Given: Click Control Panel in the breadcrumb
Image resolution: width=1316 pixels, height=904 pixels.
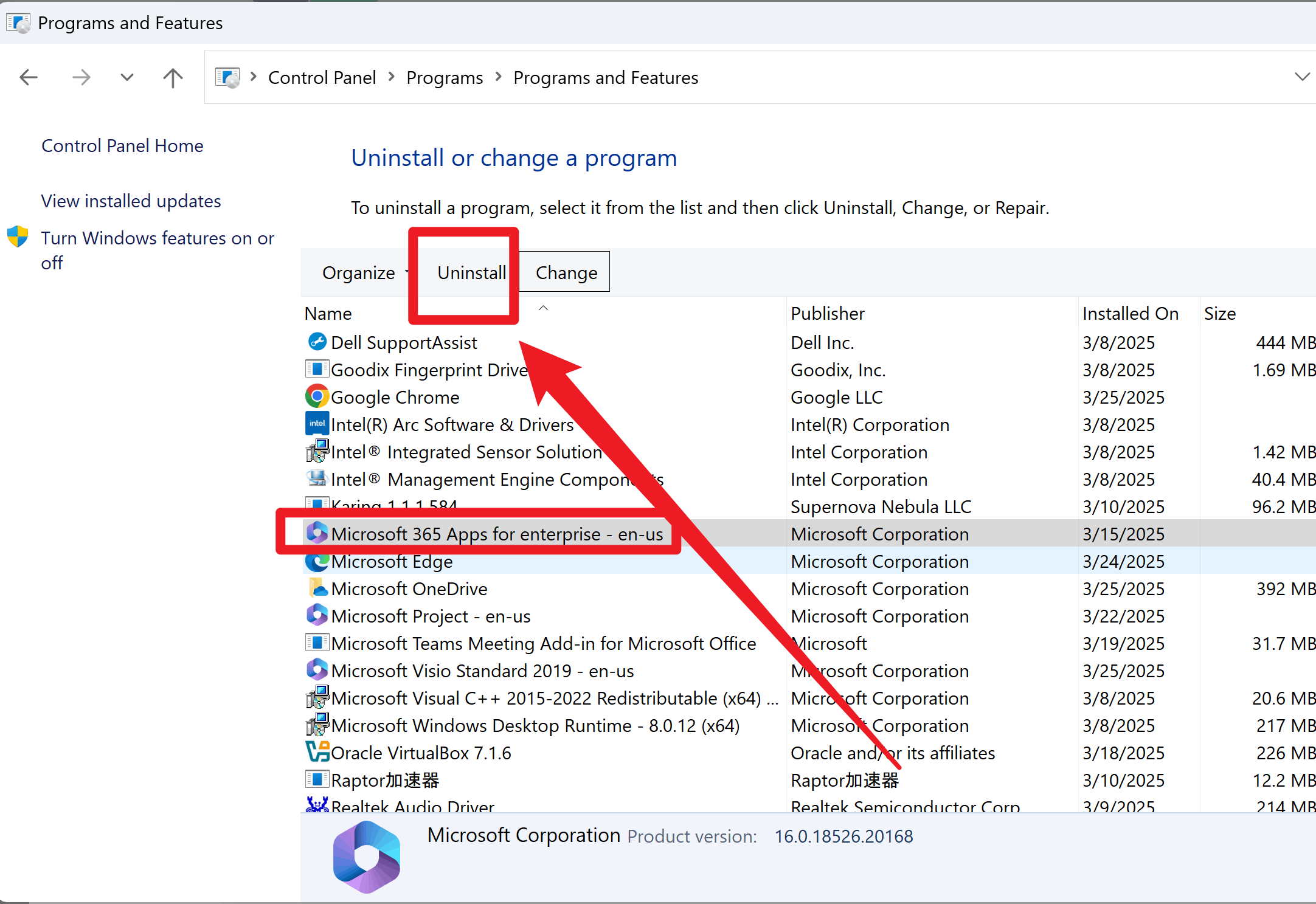Looking at the screenshot, I should [x=322, y=78].
